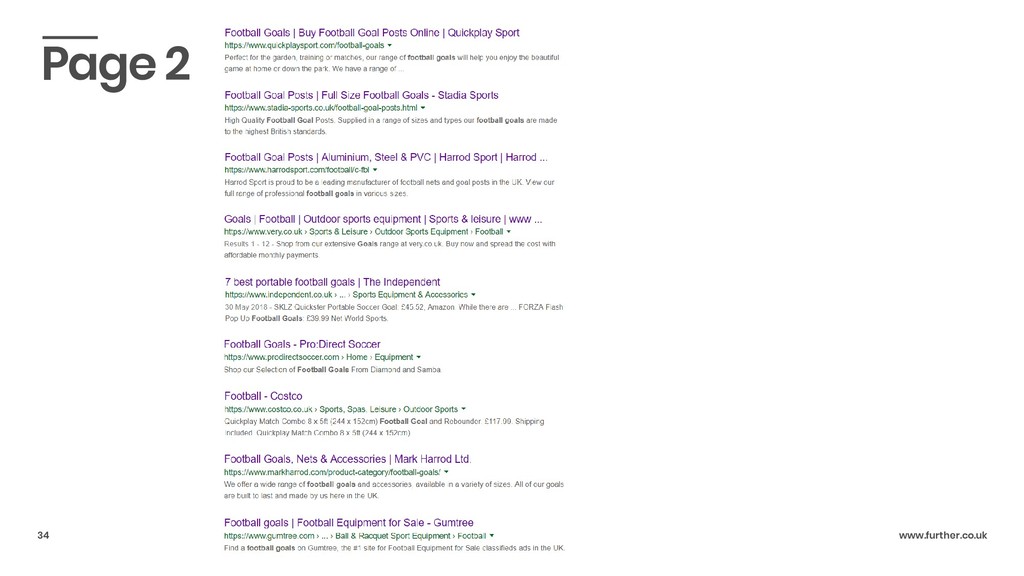The width and height of the screenshot is (1024, 576).
Task: Click the quickplaysport.com/football-goals green URL
Action: 304,46
